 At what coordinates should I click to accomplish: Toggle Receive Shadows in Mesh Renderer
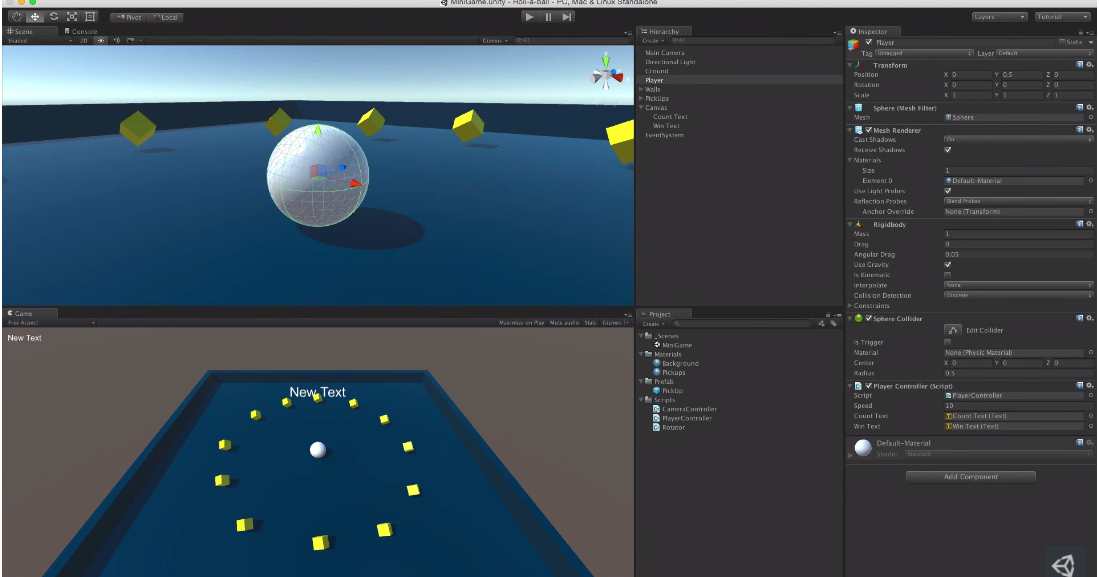click(945, 148)
